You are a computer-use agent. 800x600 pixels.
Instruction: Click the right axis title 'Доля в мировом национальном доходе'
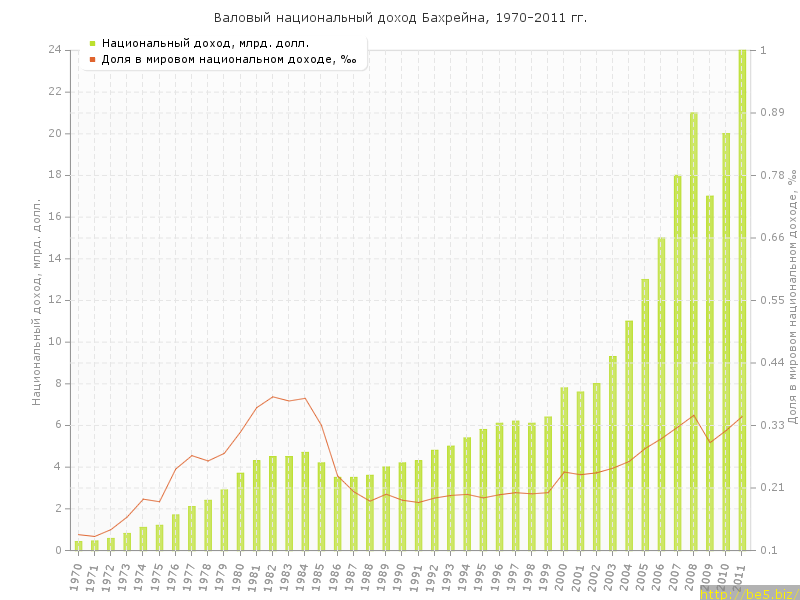pos(791,296)
